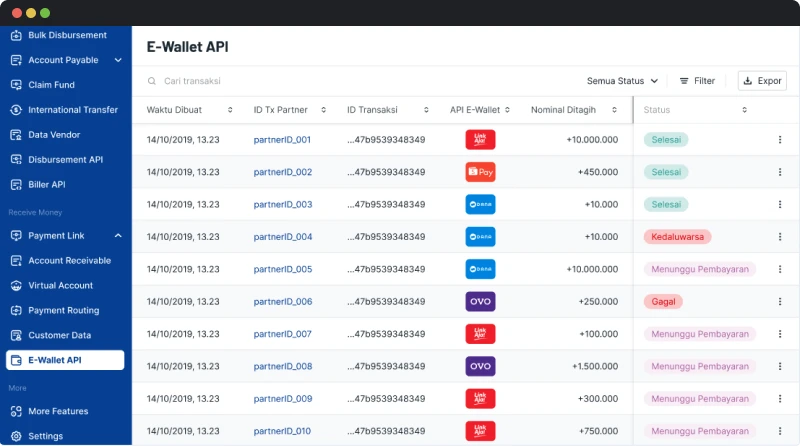Click Selesai badge in partnerID_001 row

coord(666,140)
